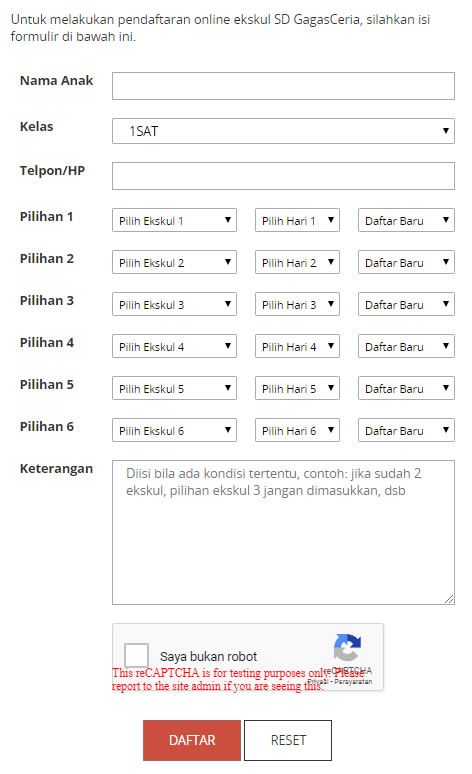Open the Pilih Hari 1 dropdown
The width and height of the screenshot is (472, 774).
[297, 220]
